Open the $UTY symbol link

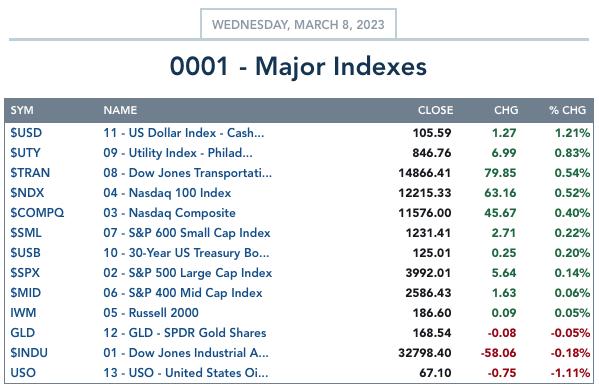coord(25,153)
